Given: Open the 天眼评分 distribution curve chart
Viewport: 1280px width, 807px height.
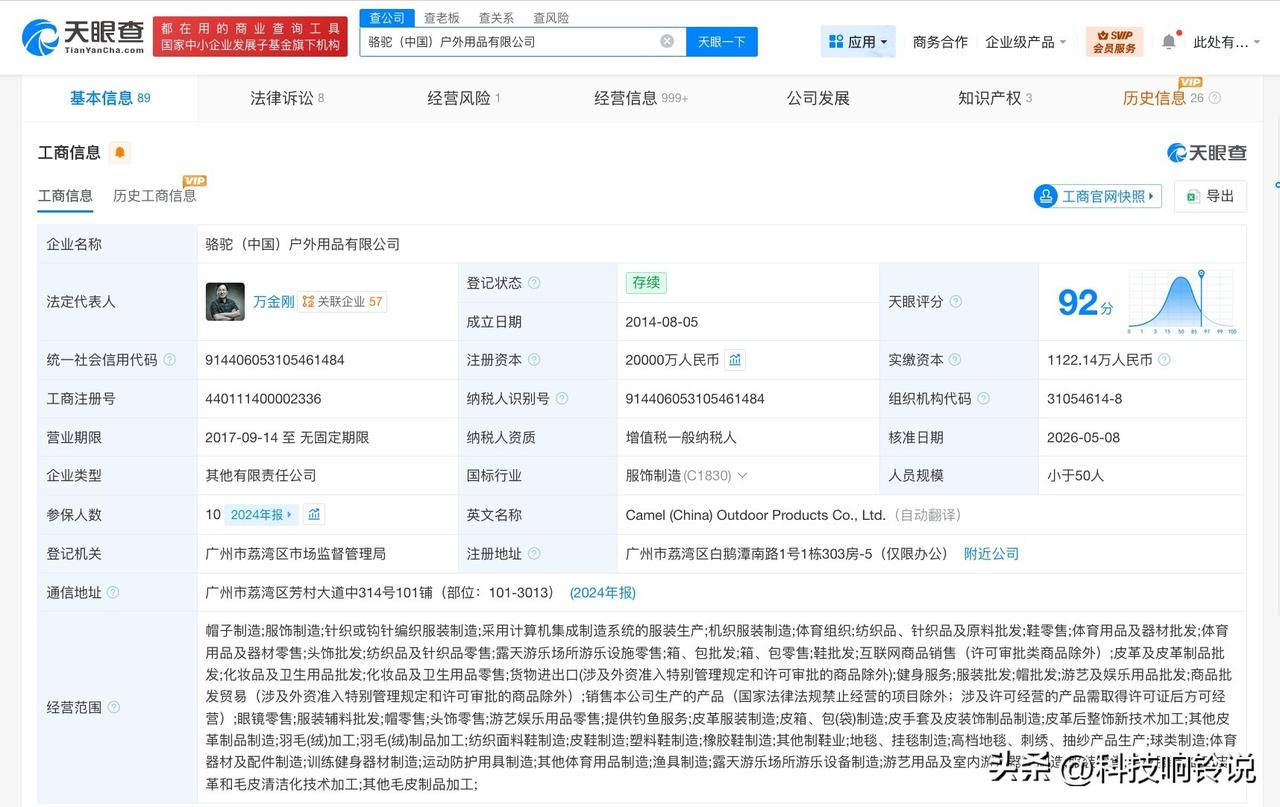Looking at the screenshot, I should click(x=1182, y=302).
